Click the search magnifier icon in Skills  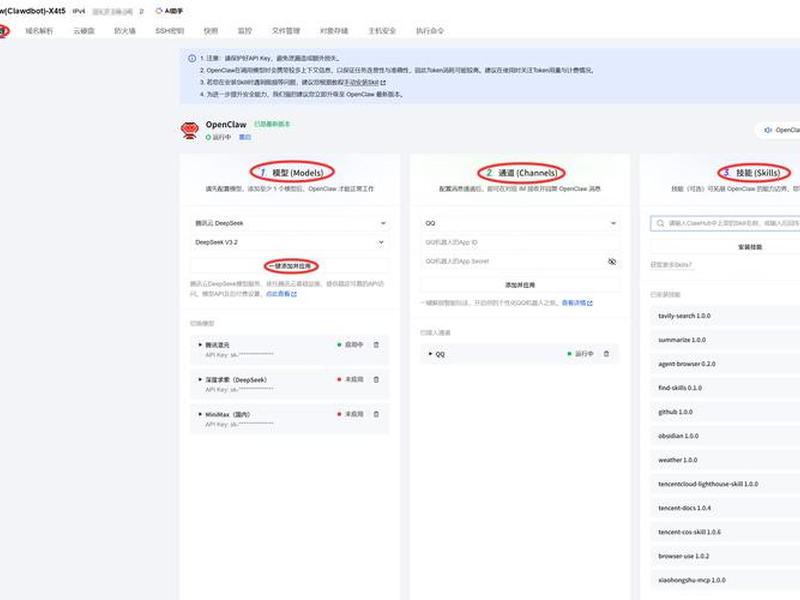[x=660, y=223]
